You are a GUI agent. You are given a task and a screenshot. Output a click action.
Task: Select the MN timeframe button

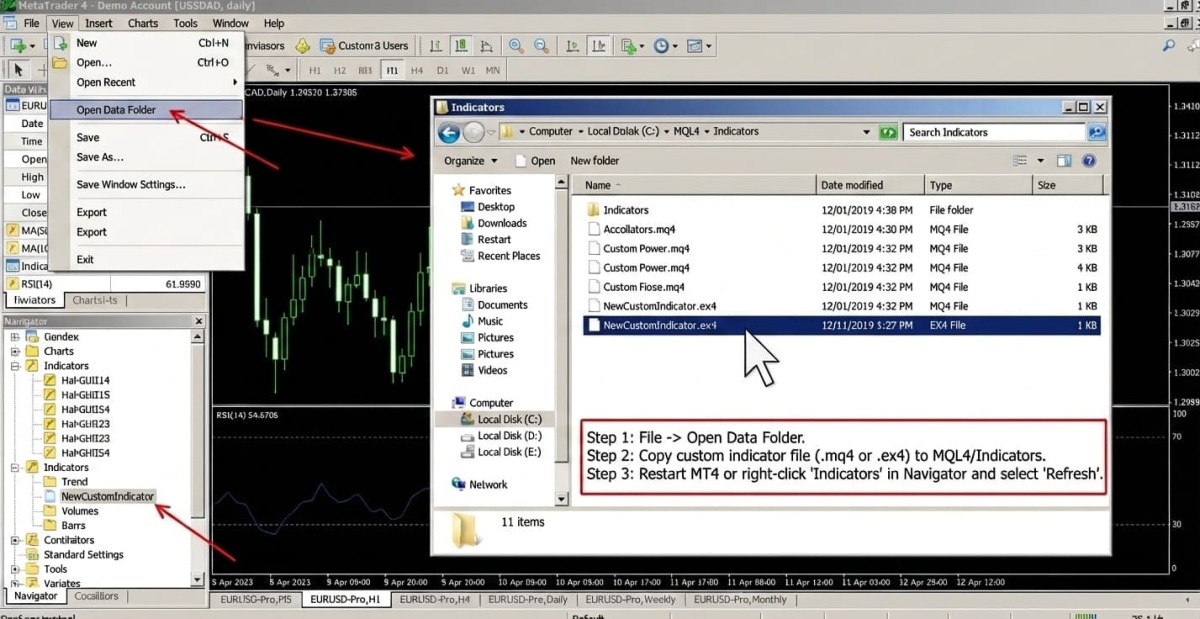pyautogui.click(x=493, y=71)
